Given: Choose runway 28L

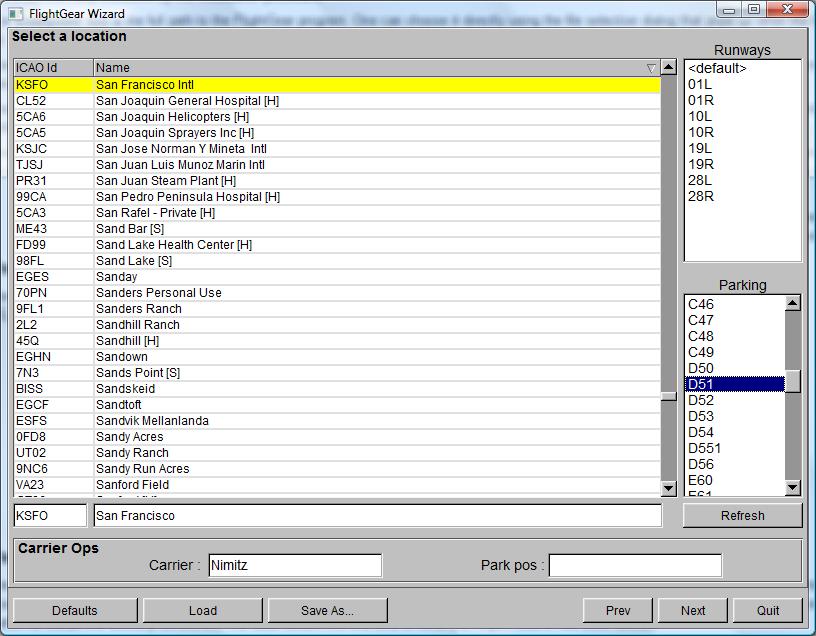Looking at the screenshot, I should (743, 181).
